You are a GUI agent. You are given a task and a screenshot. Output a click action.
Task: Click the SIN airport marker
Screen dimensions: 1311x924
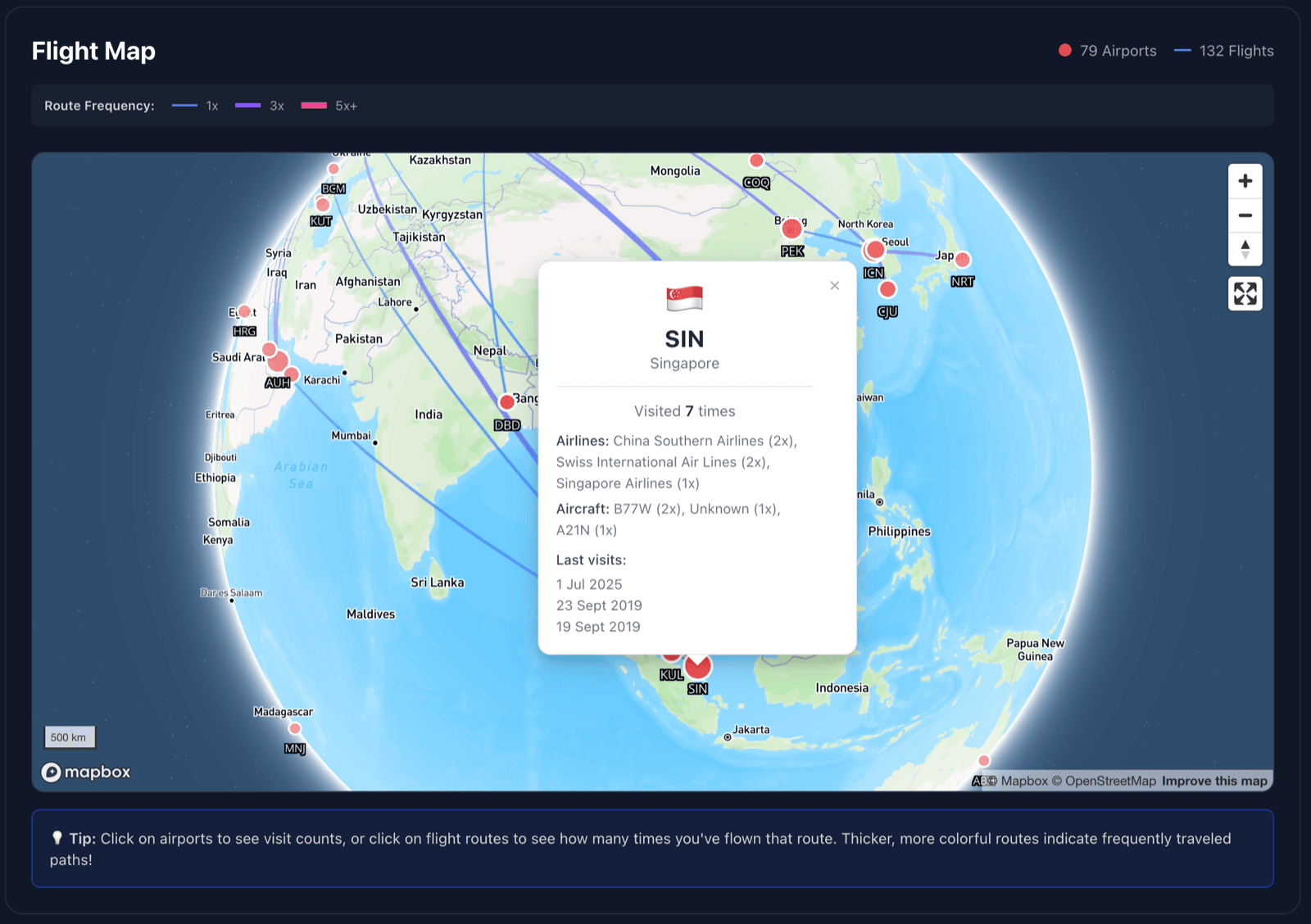pyautogui.click(x=698, y=667)
